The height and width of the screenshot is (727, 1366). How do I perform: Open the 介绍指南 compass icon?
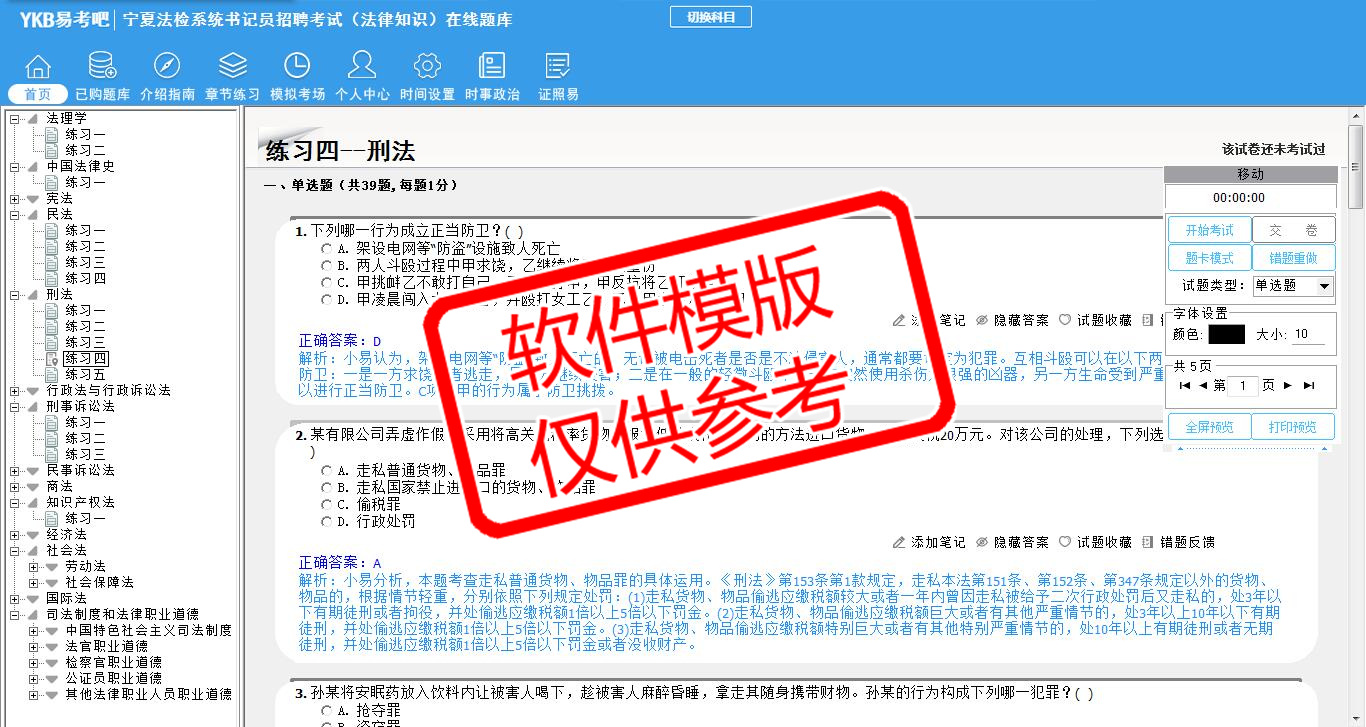(167, 66)
